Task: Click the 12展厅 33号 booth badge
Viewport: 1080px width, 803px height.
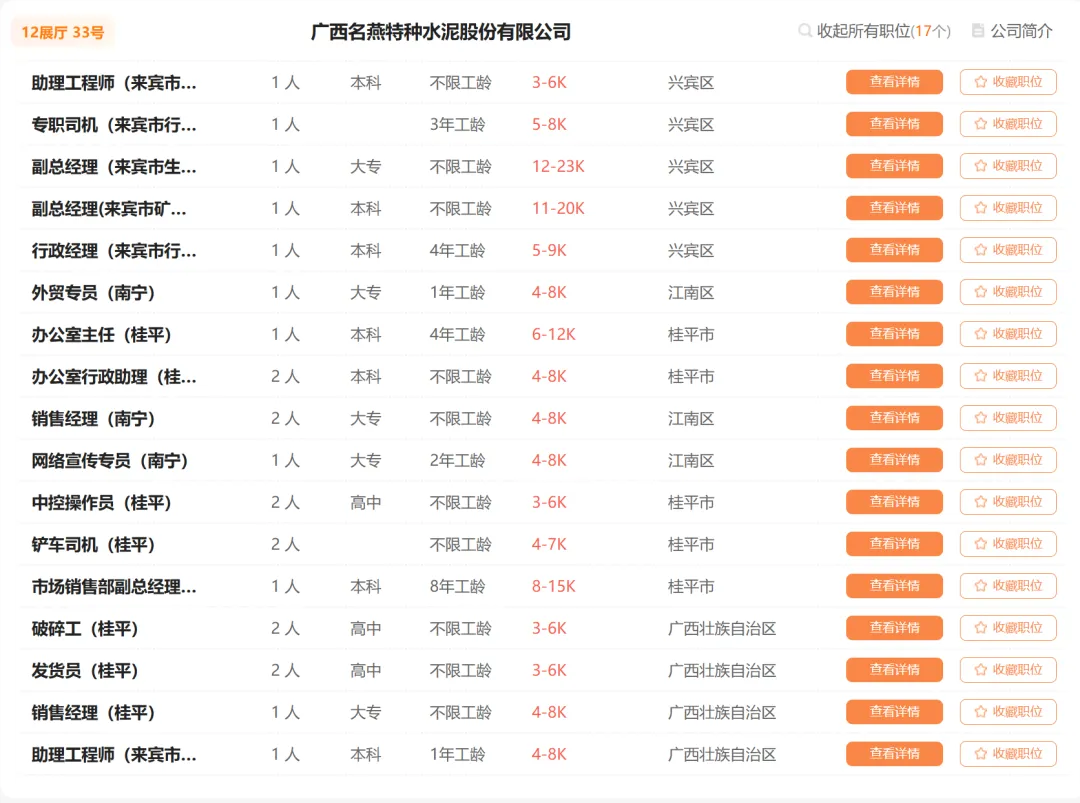Action: pyautogui.click(x=63, y=32)
